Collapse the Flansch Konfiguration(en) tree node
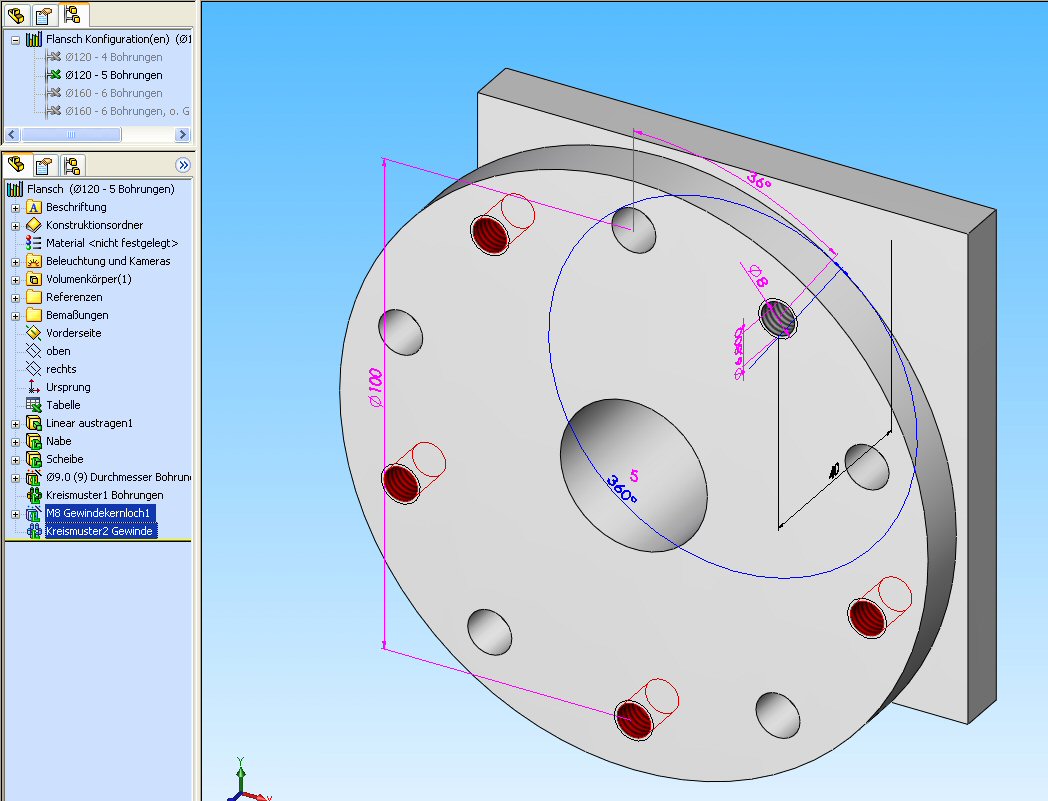Image resolution: width=1048 pixels, height=801 pixels. 15,40
